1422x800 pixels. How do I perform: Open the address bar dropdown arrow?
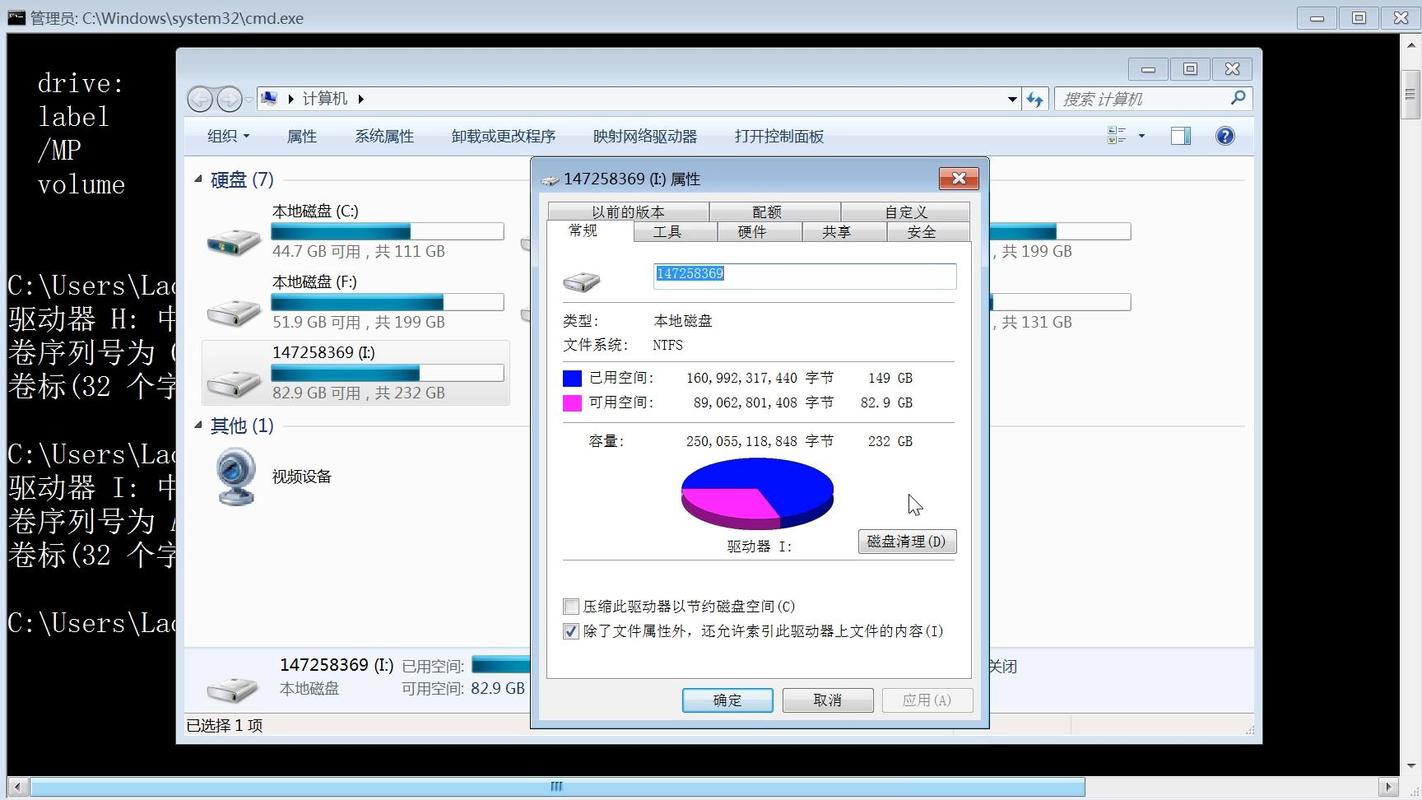1012,98
